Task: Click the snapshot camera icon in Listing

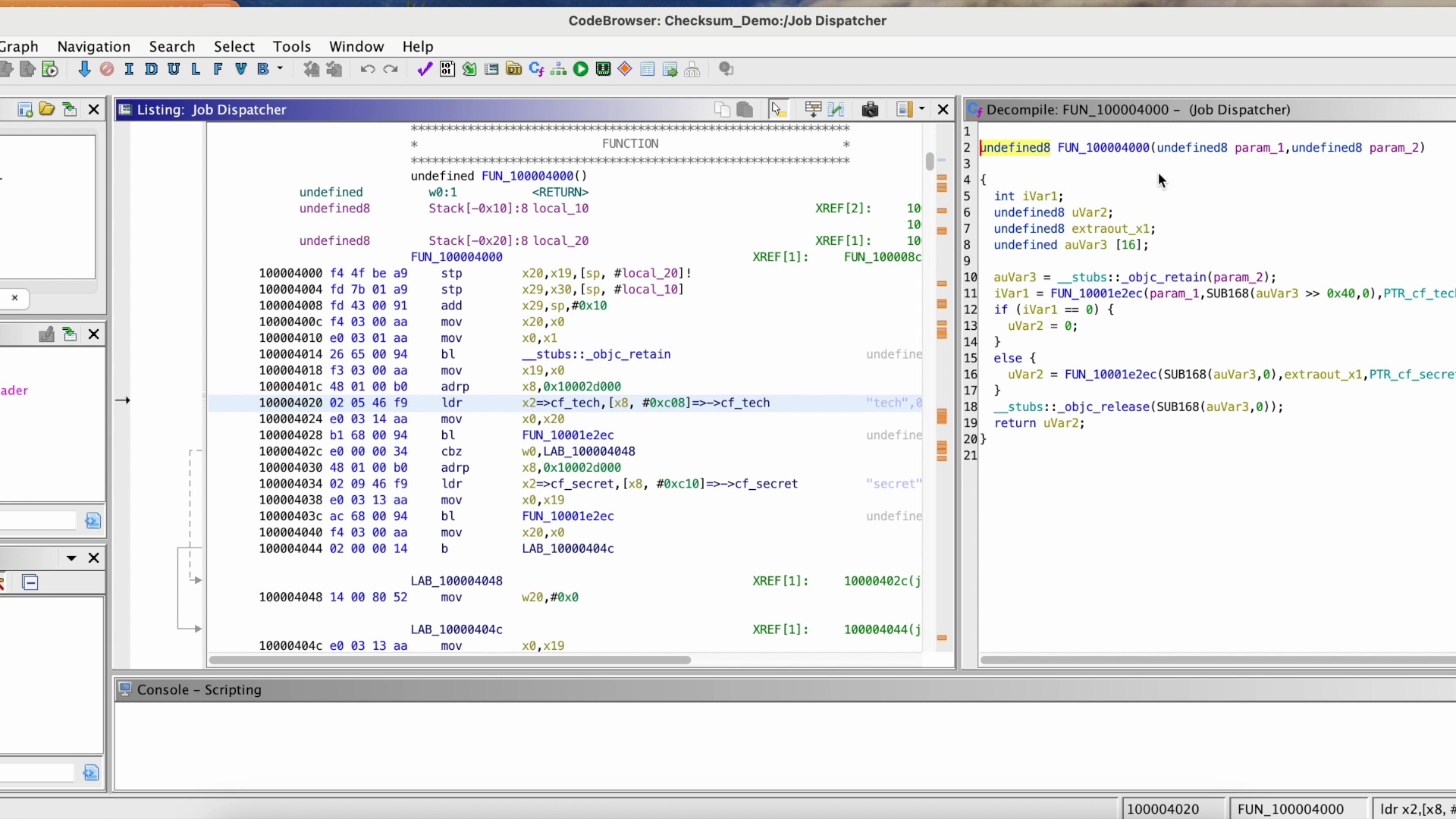Action: click(x=870, y=109)
